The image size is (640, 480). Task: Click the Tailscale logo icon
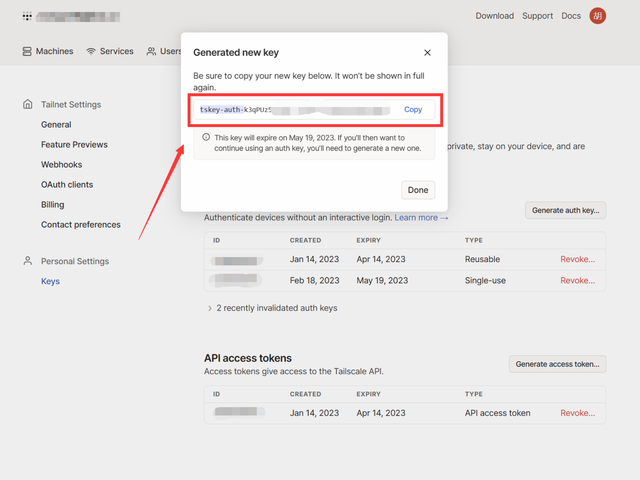pos(26,17)
